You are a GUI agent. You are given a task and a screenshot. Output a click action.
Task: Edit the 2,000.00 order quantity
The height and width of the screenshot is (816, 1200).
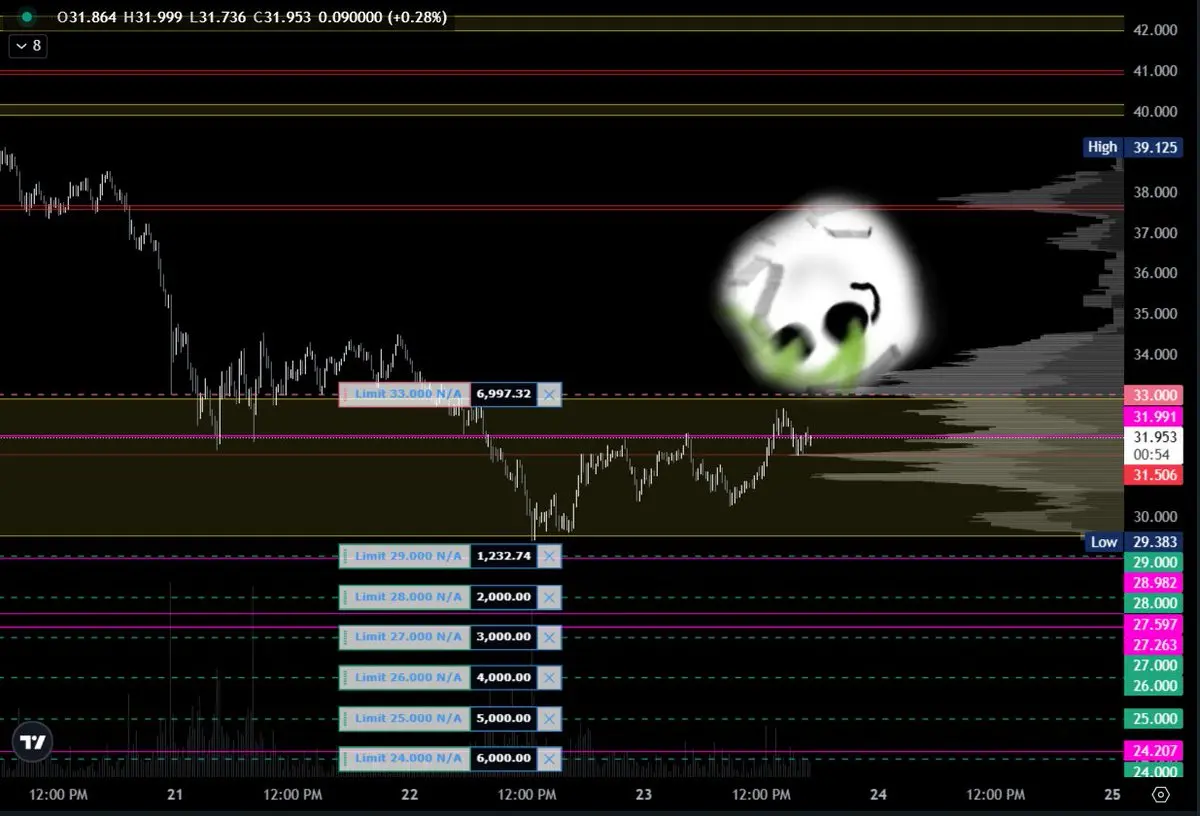coord(504,597)
